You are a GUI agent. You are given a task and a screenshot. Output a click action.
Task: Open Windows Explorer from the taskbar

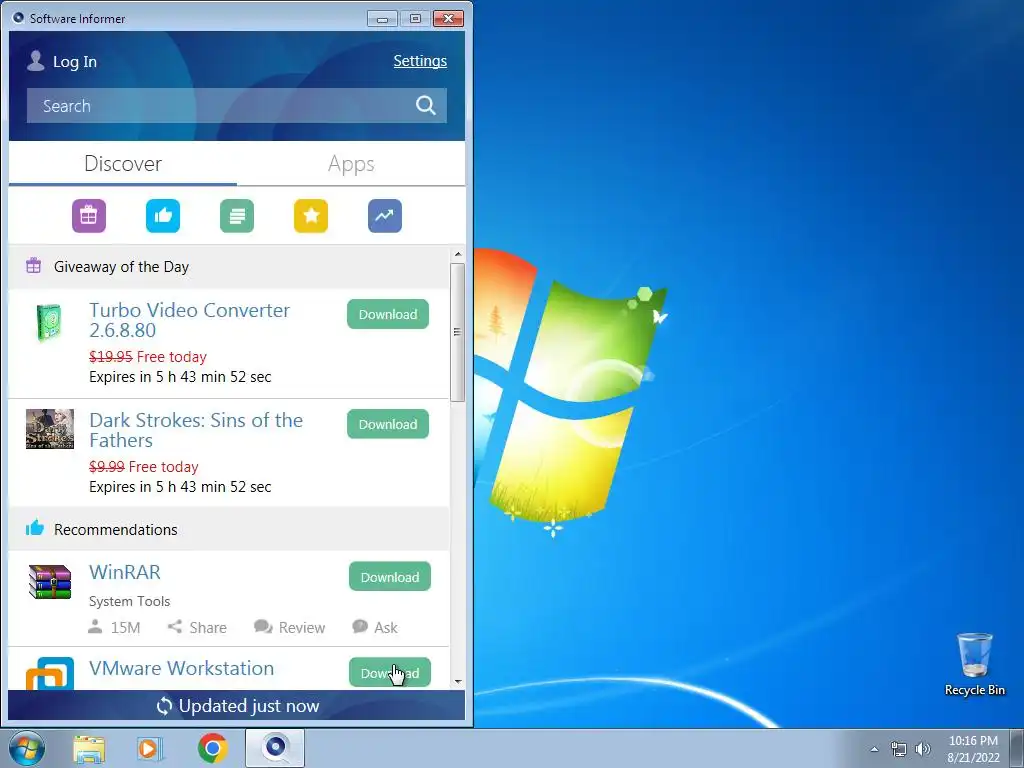[x=89, y=748]
